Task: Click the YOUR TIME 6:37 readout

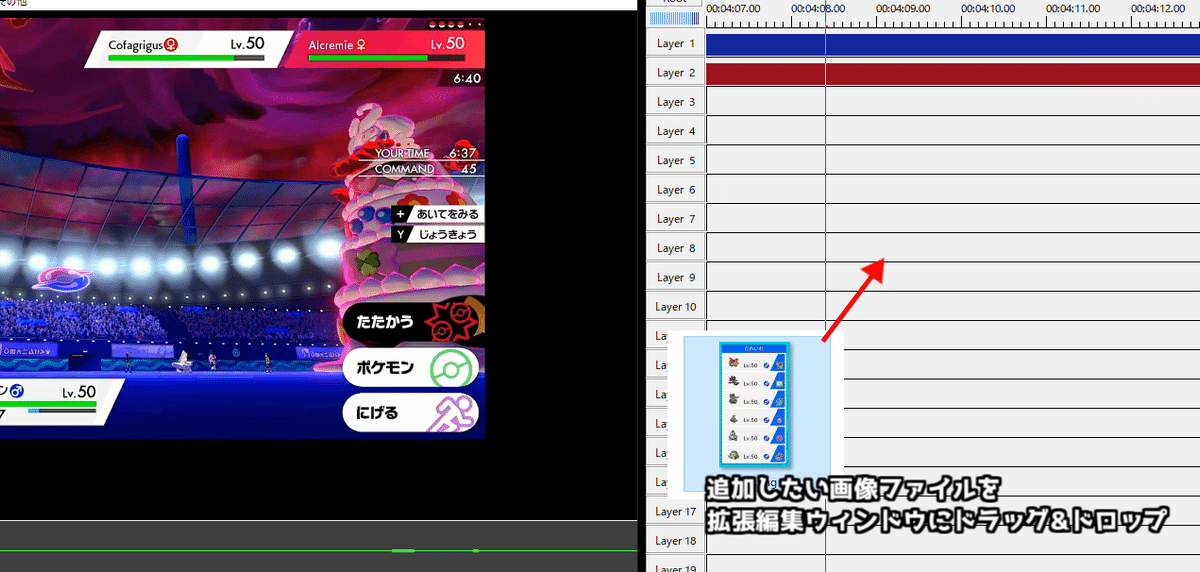Action: coord(425,154)
